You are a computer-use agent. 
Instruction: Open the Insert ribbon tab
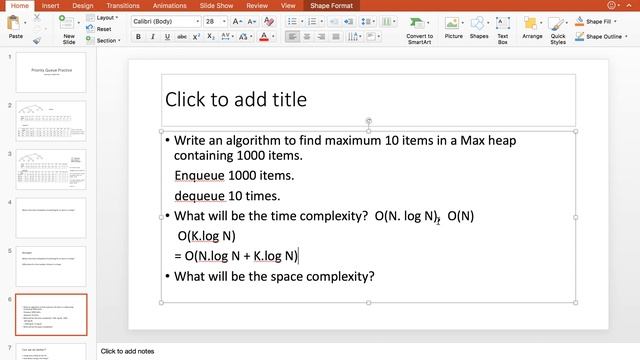pyautogui.click(x=50, y=6)
